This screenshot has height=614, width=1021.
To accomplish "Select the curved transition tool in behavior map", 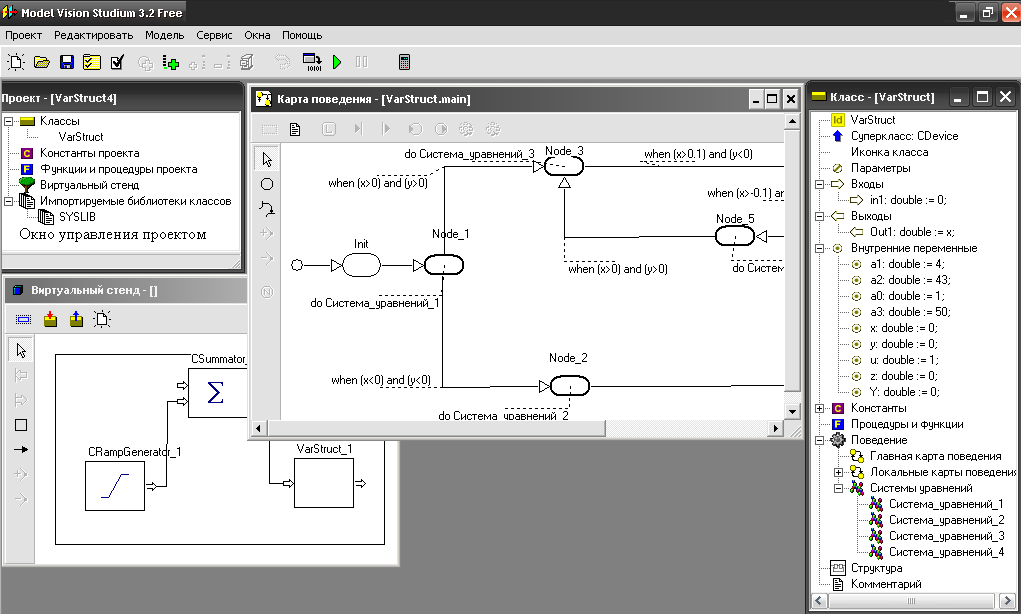I will point(267,209).
